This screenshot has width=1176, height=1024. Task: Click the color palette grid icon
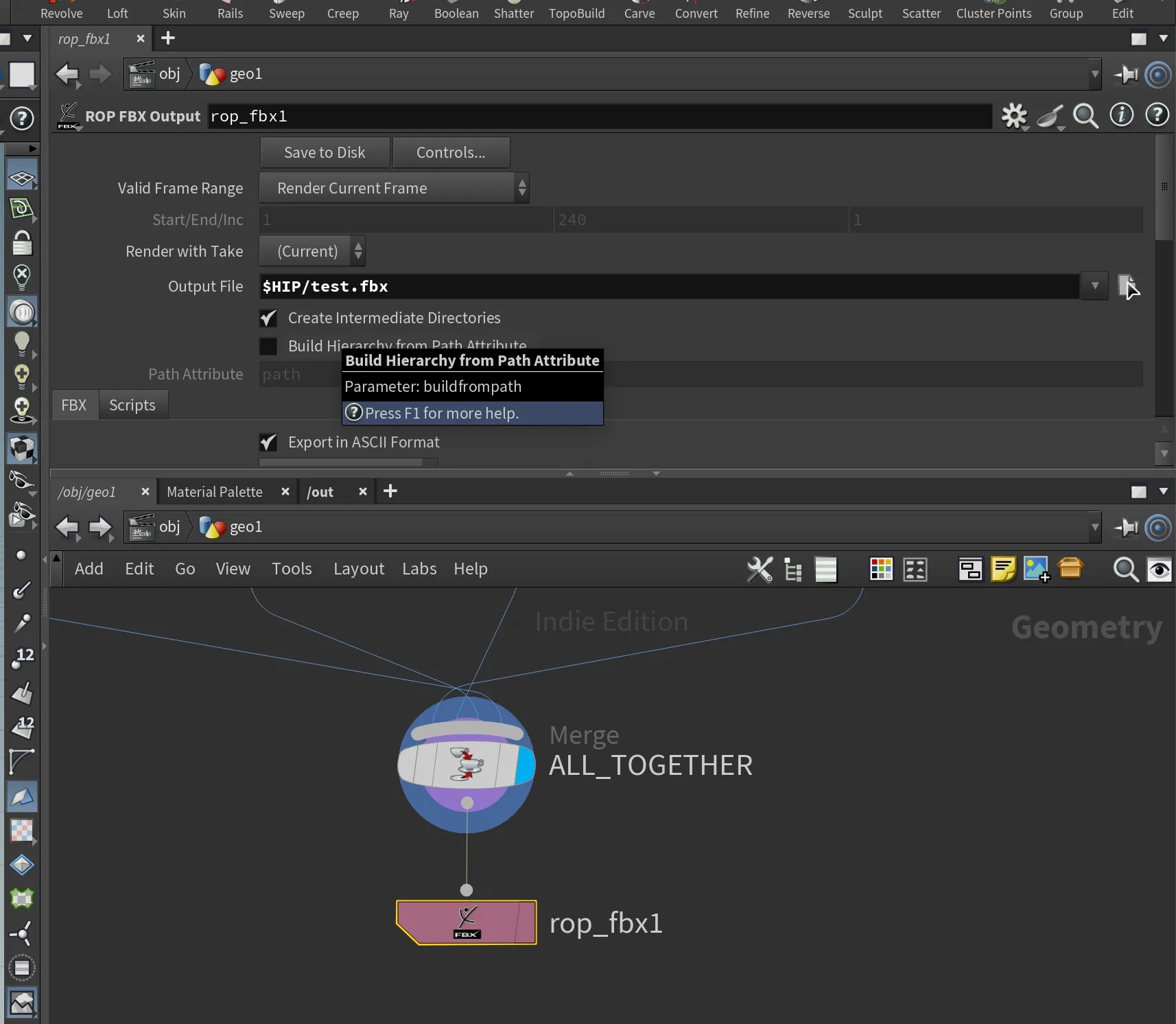point(881,569)
